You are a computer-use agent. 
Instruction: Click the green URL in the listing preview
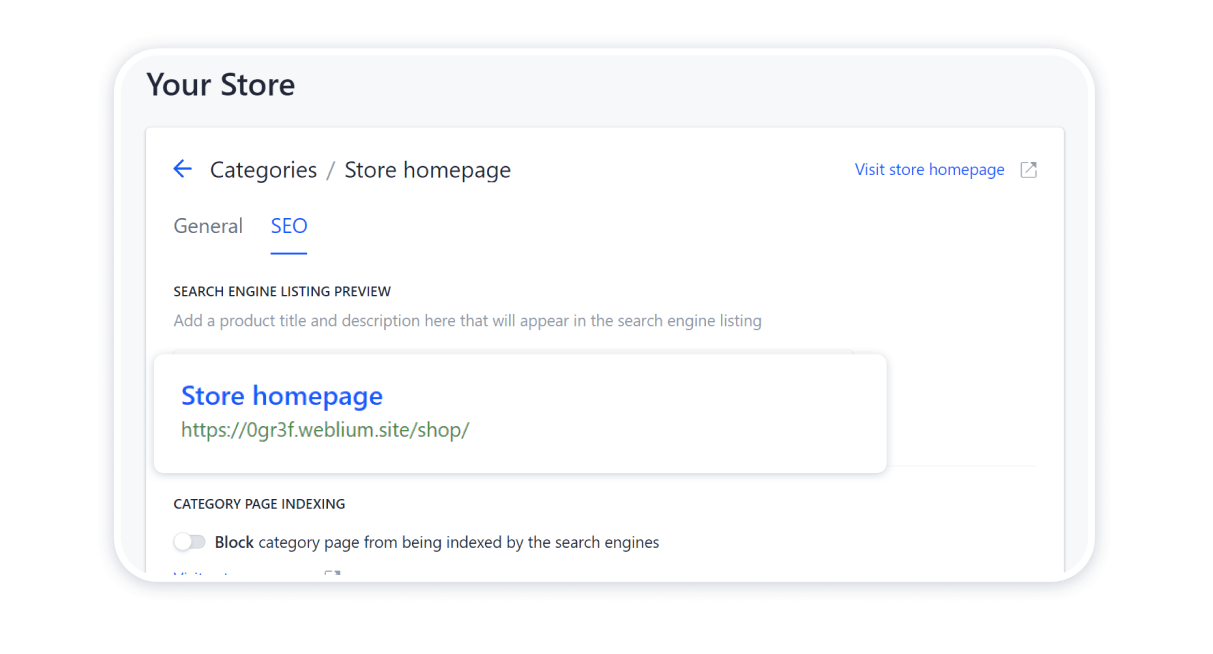point(325,428)
